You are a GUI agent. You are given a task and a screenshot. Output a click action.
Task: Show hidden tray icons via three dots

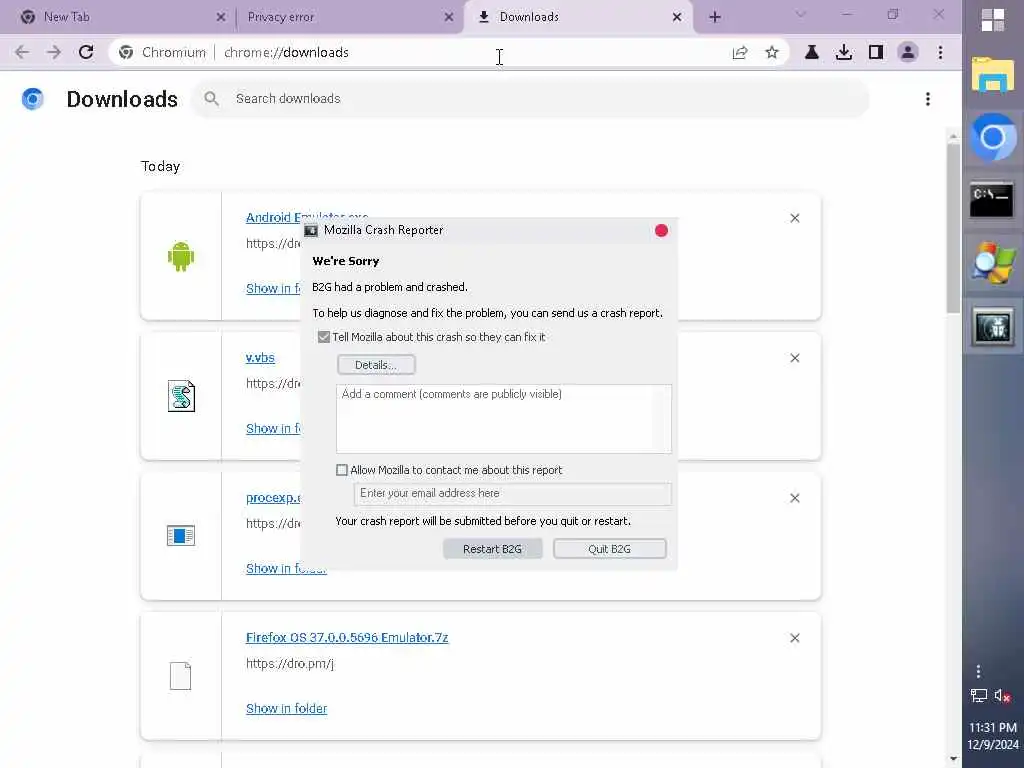[x=978, y=671]
